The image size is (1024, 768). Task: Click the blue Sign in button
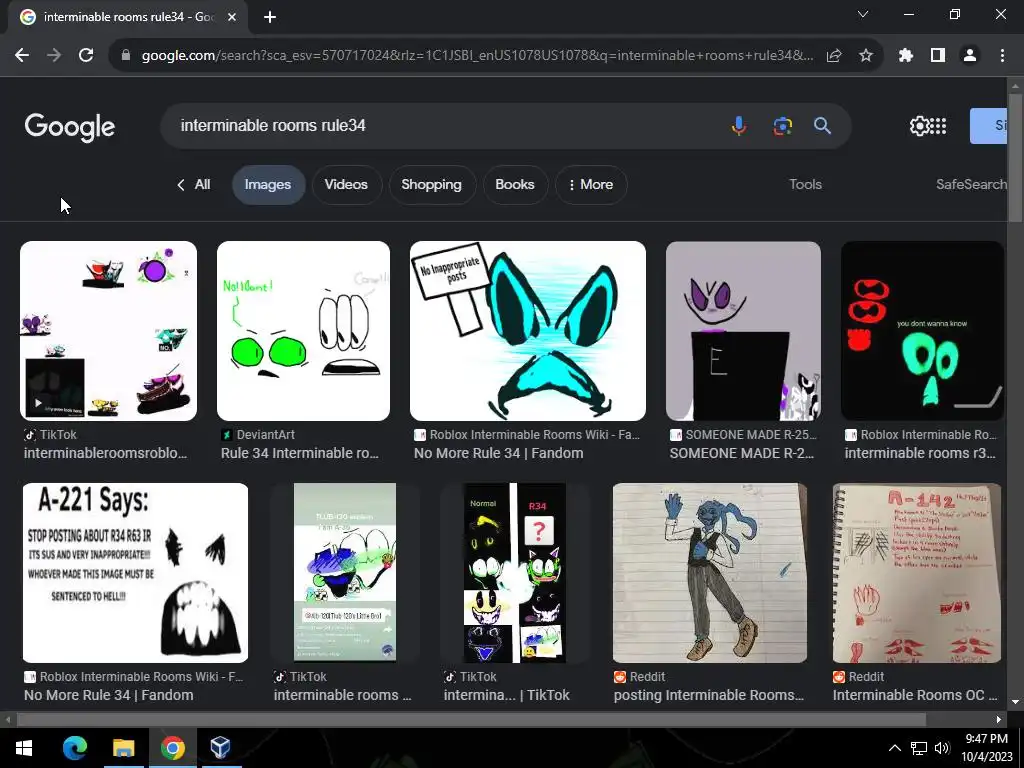point(988,126)
